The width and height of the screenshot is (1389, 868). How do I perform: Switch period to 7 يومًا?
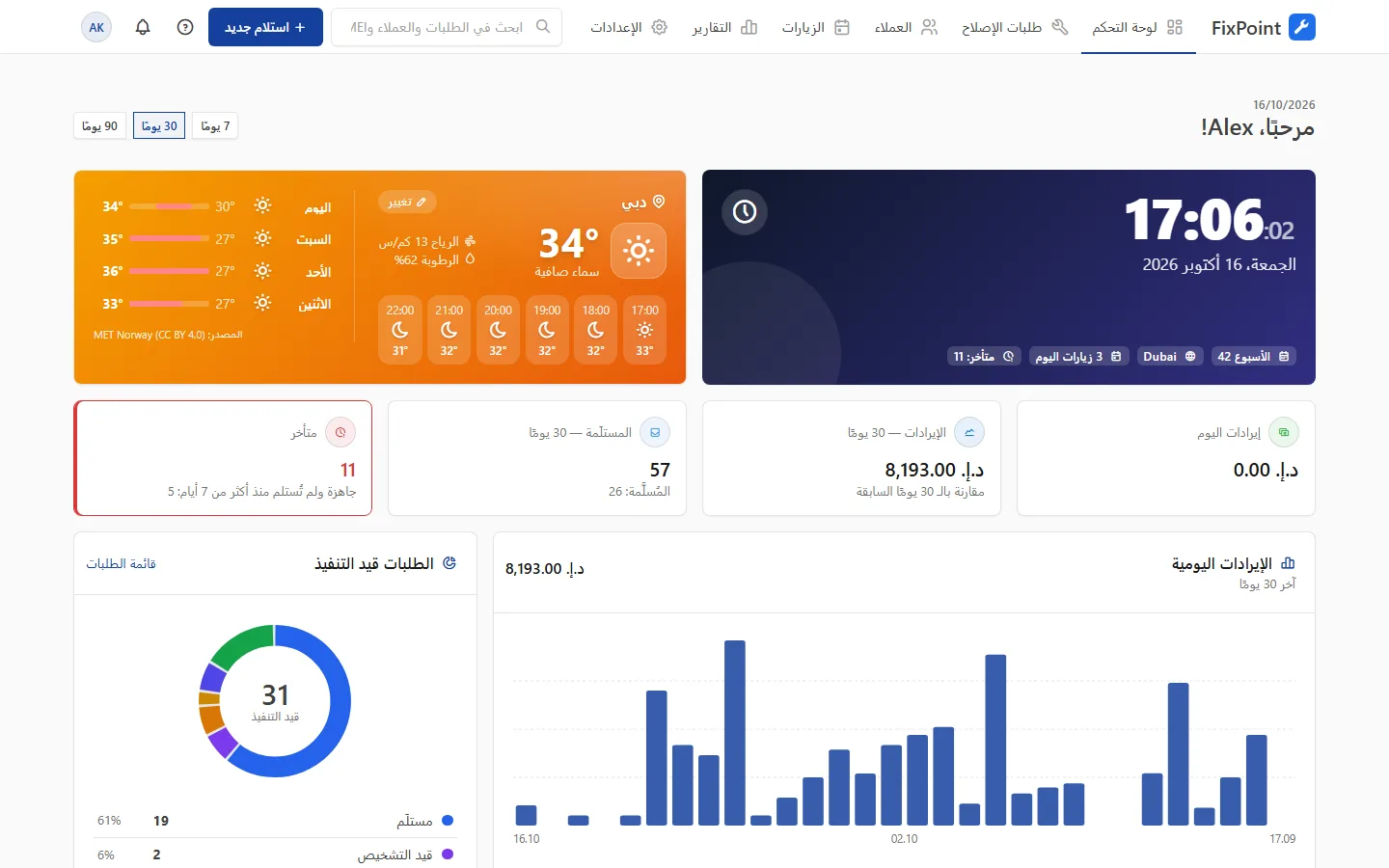214,126
